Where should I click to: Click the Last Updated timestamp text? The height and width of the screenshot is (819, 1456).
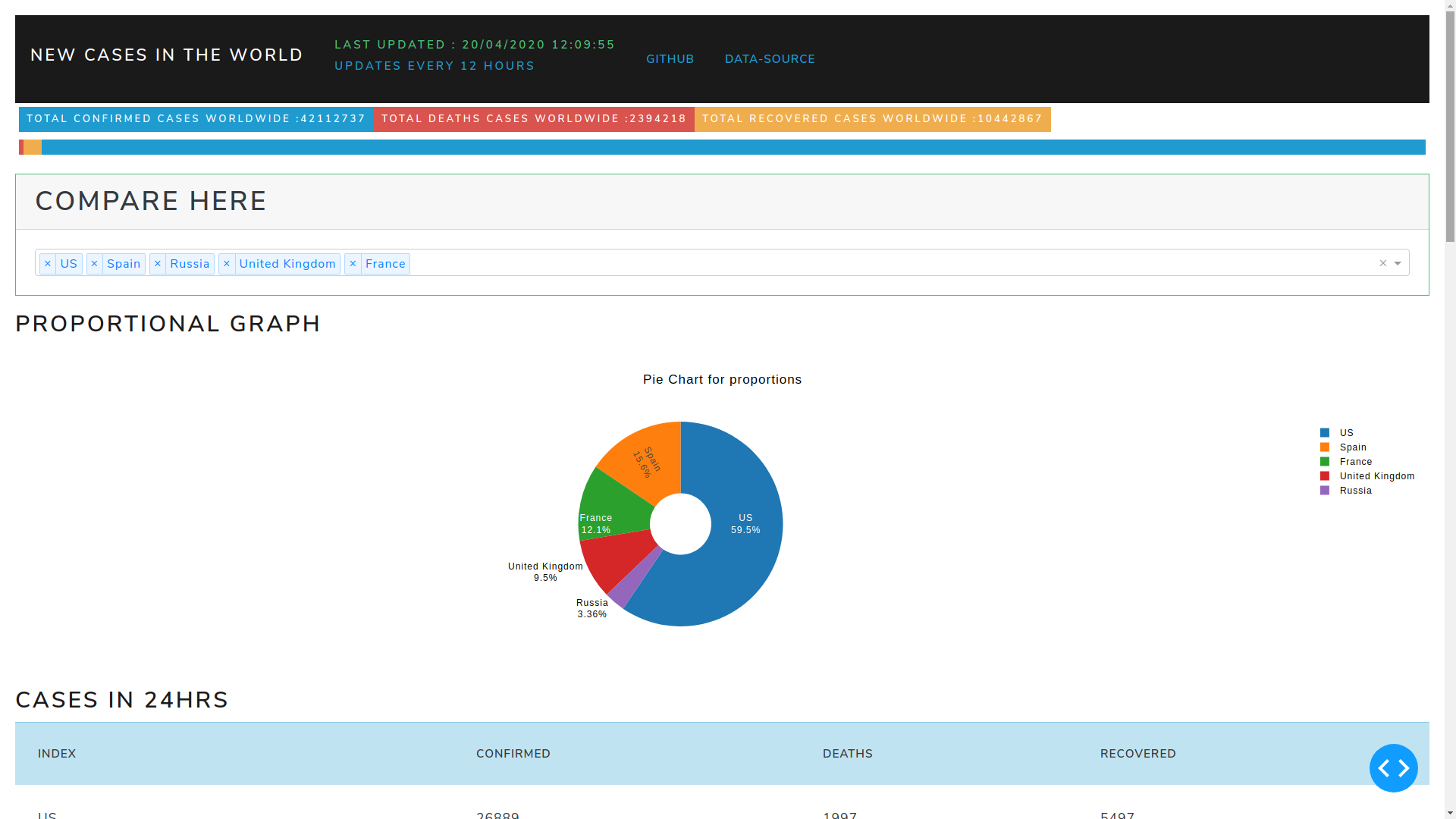tap(475, 45)
